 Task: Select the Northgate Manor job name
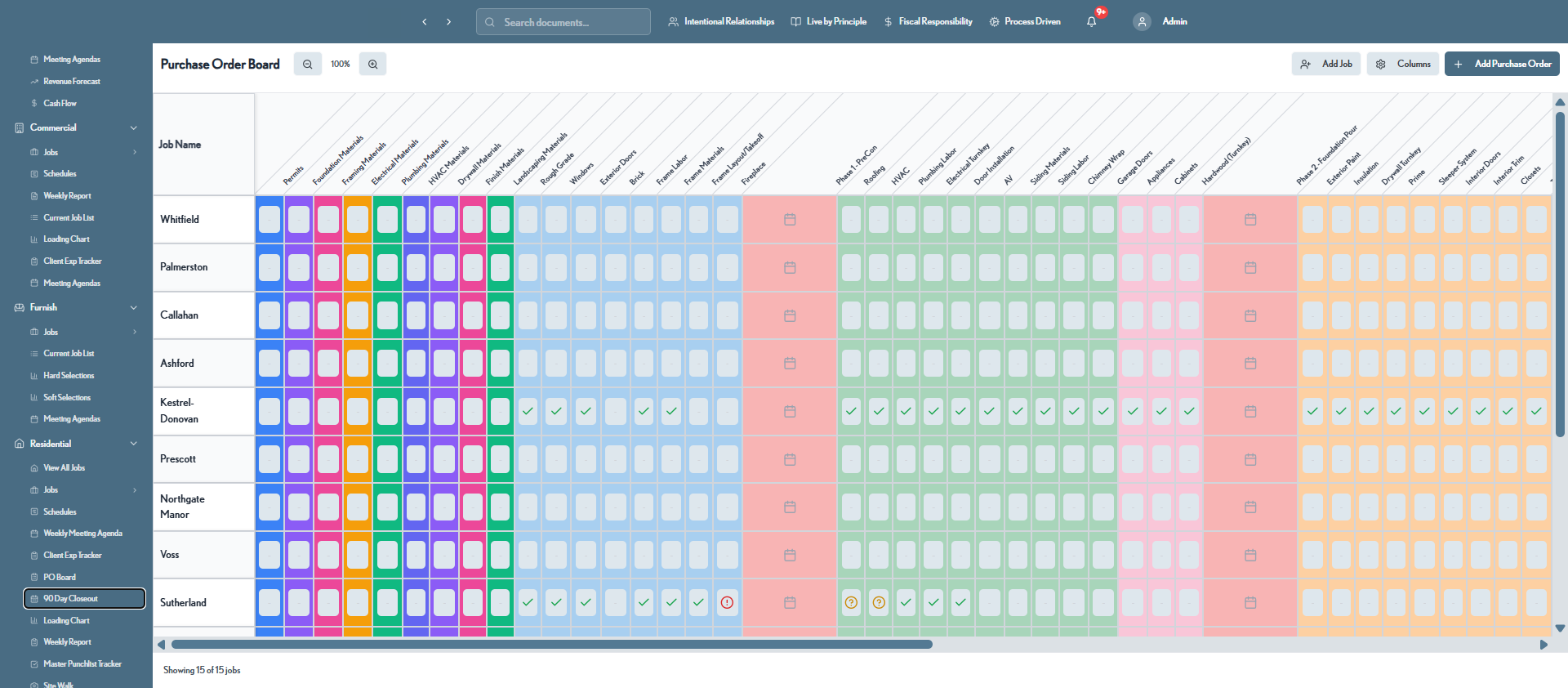(182, 507)
